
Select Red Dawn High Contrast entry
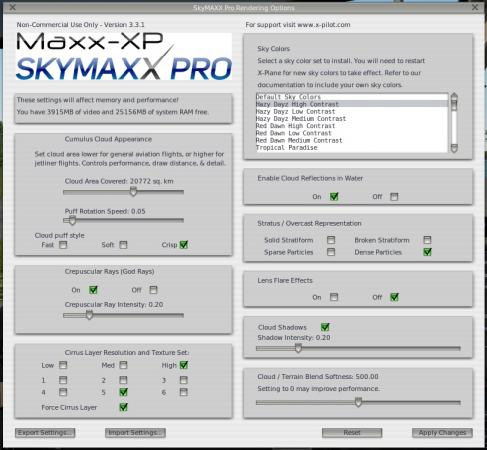[x=352, y=126]
